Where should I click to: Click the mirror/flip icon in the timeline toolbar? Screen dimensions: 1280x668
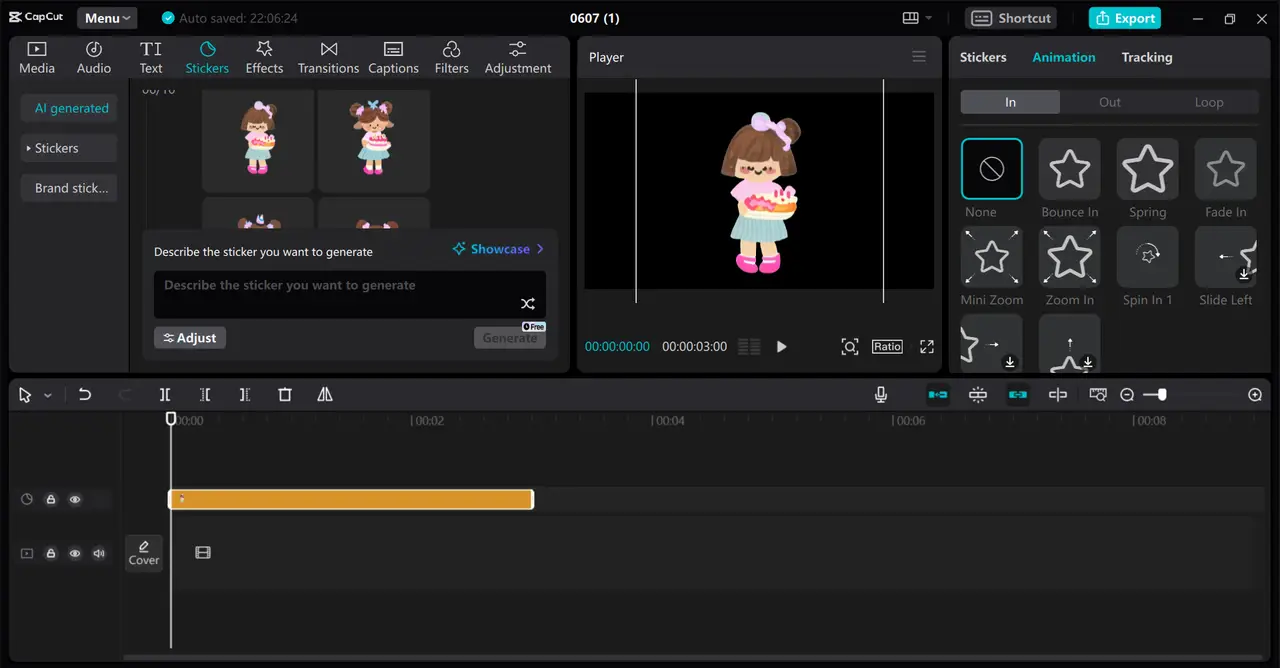324,394
